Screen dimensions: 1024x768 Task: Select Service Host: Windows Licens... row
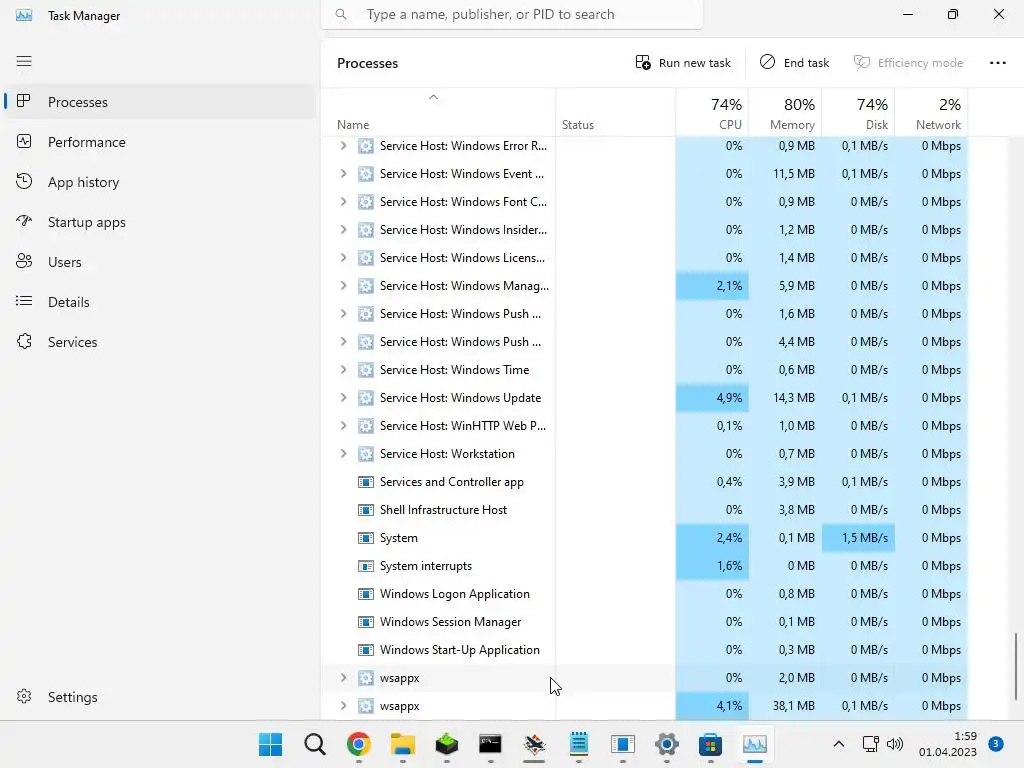click(645, 258)
